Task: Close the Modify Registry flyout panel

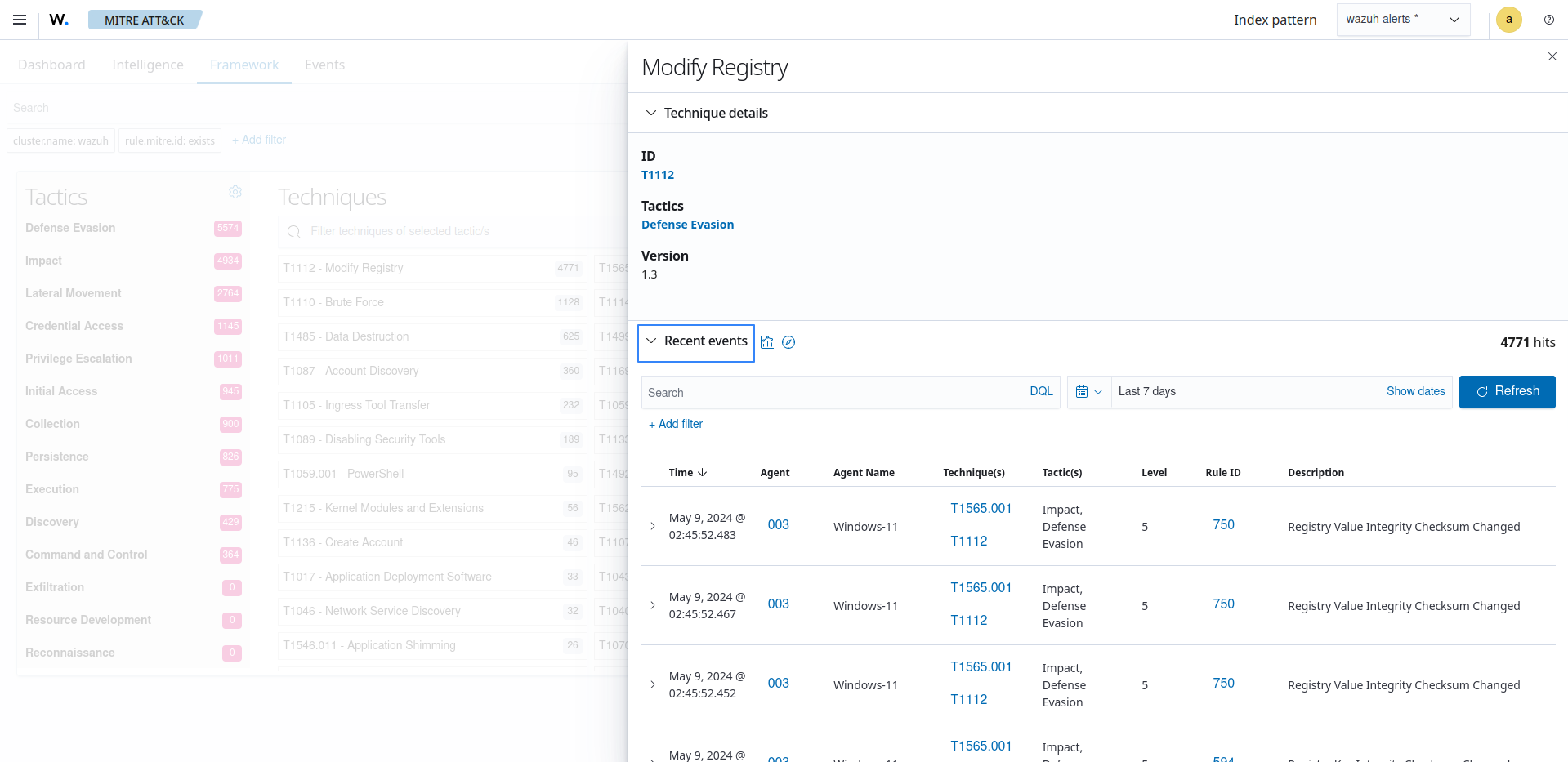Action: [x=1551, y=56]
